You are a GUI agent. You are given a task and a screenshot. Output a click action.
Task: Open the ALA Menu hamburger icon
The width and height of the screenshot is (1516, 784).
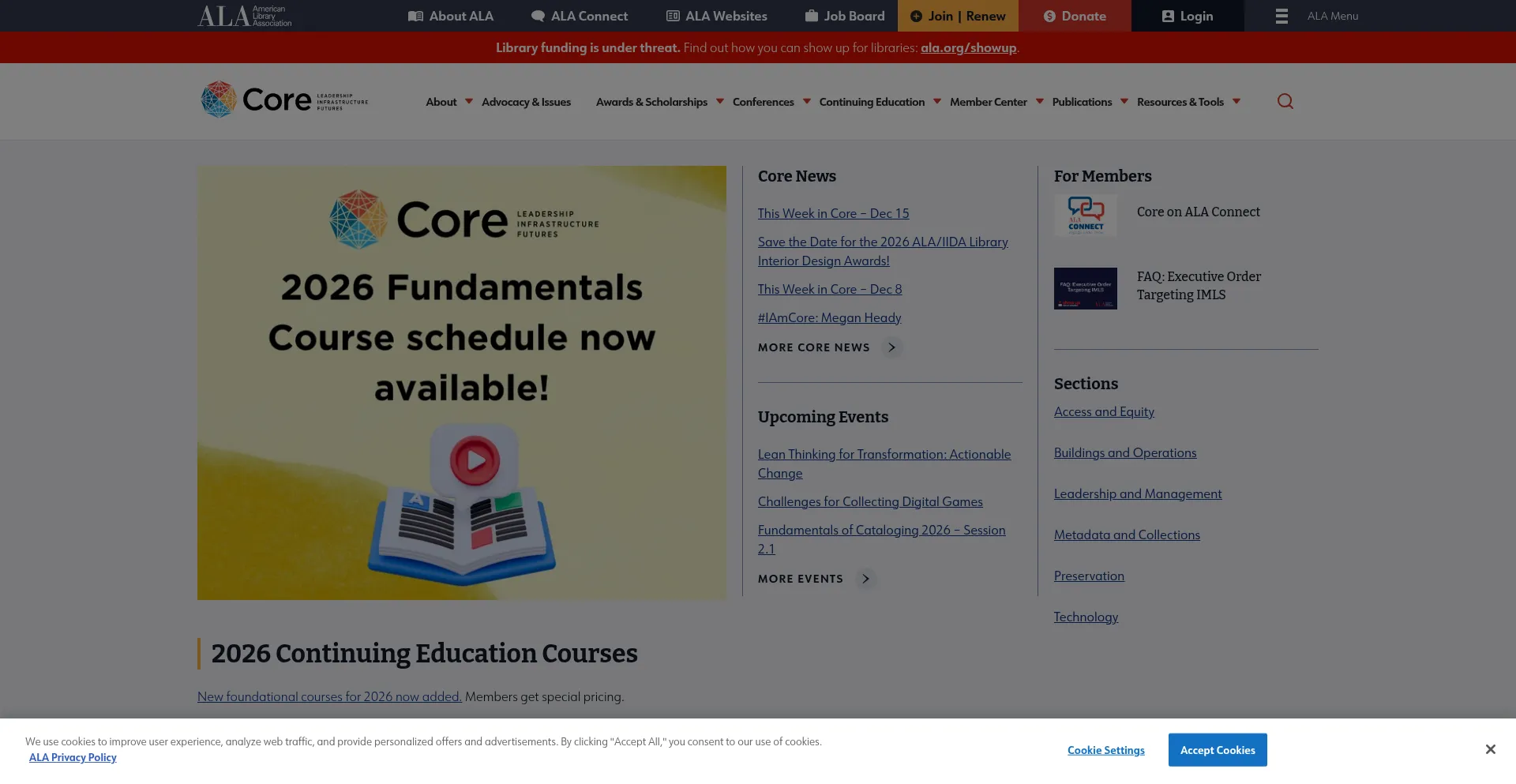point(1281,16)
